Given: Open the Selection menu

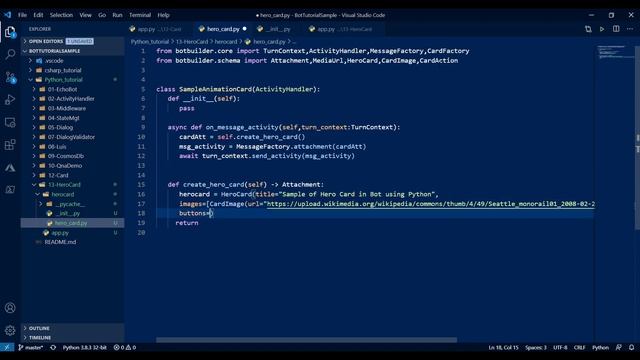Looking at the screenshot, I should click(61, 15).
